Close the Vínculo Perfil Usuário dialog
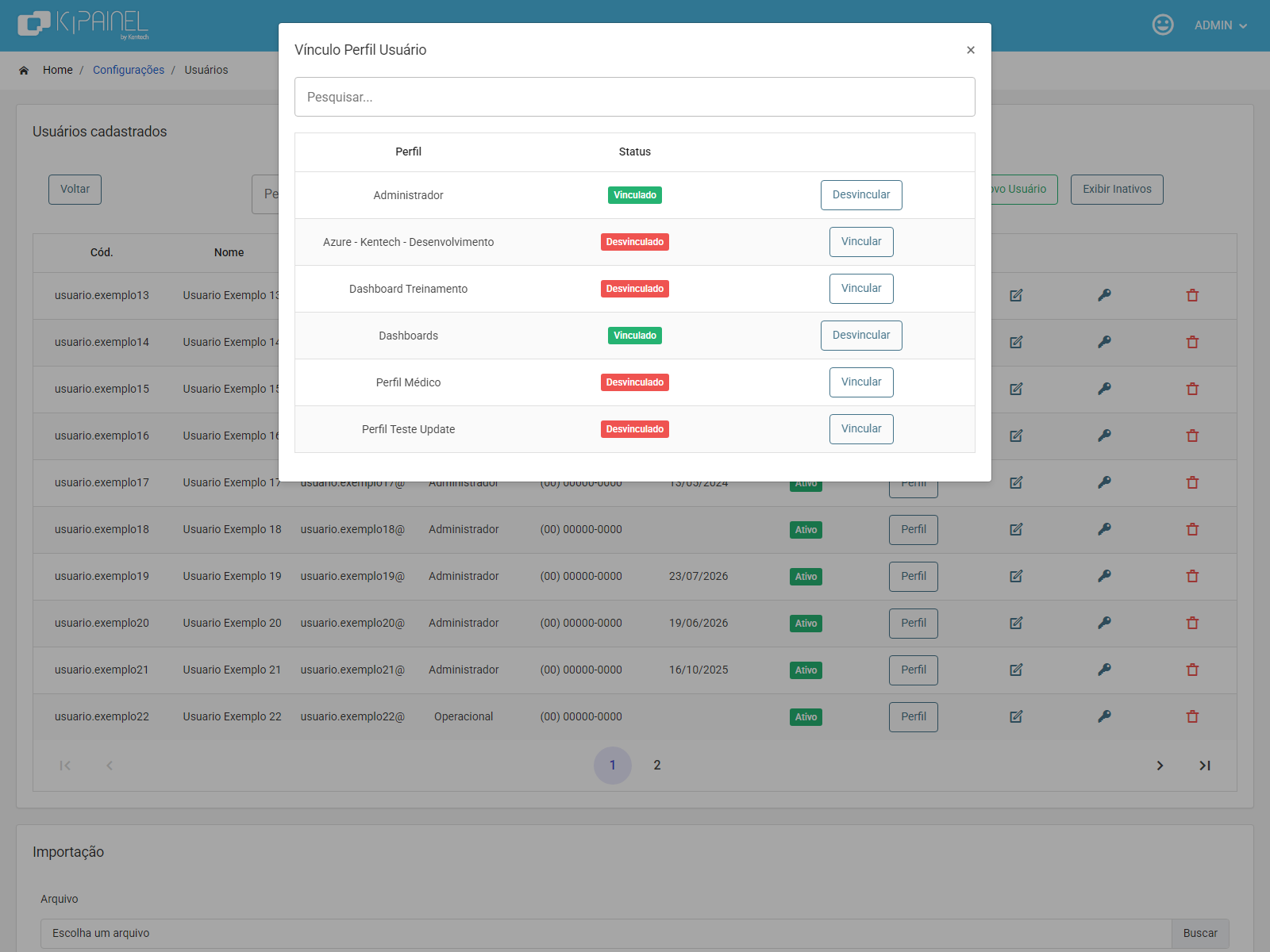 (x=970, y=50)
